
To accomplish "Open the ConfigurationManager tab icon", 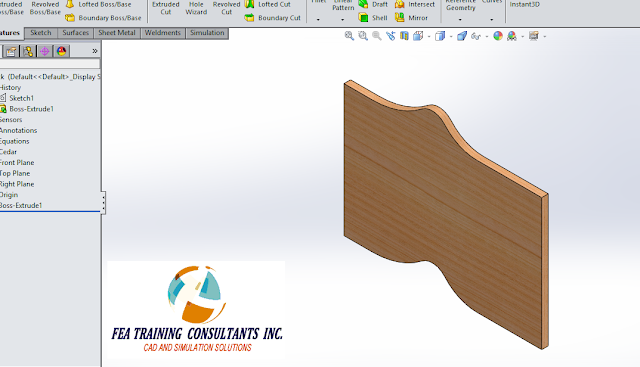I will click(28, 51).
